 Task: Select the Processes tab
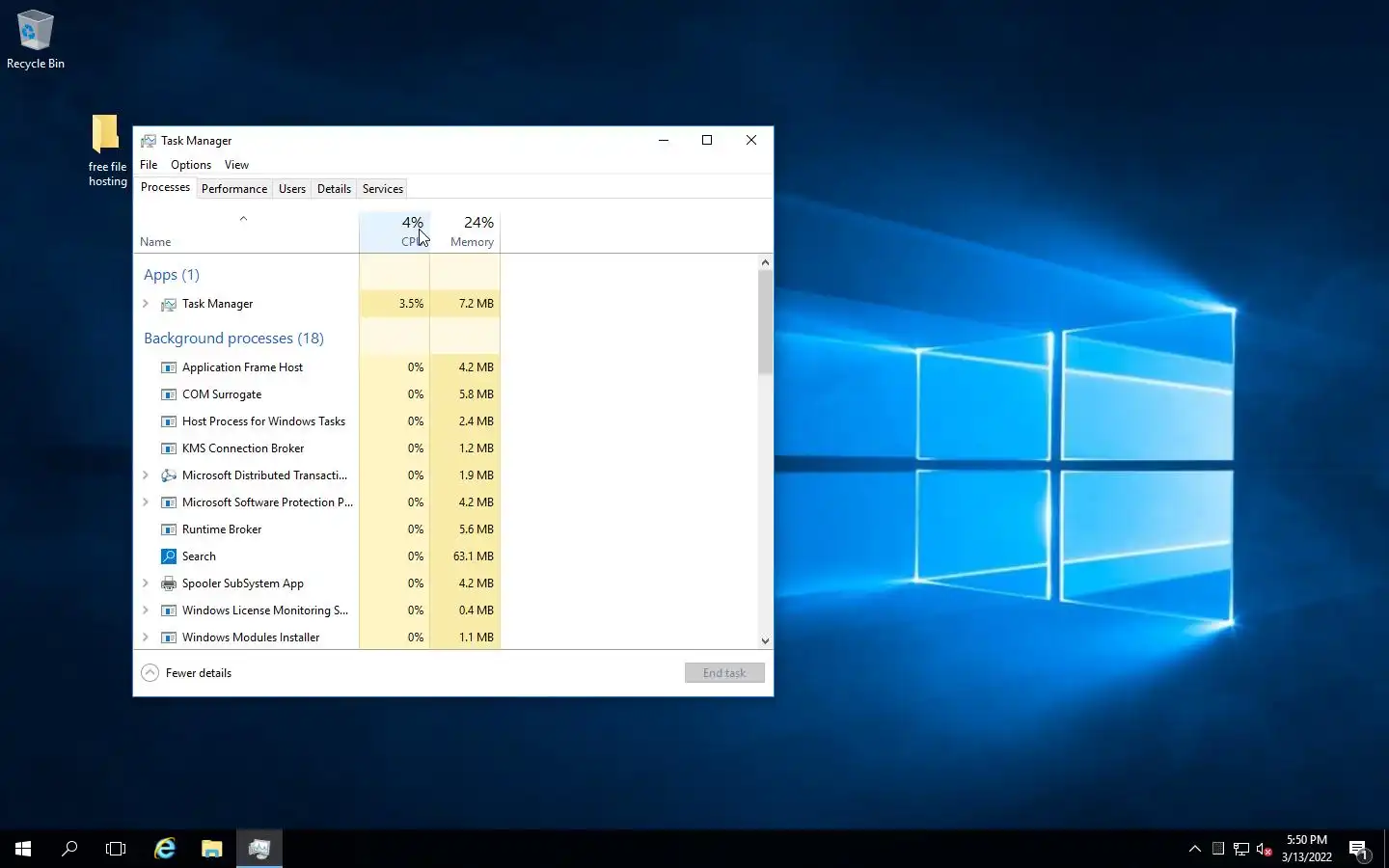(165, 187)
